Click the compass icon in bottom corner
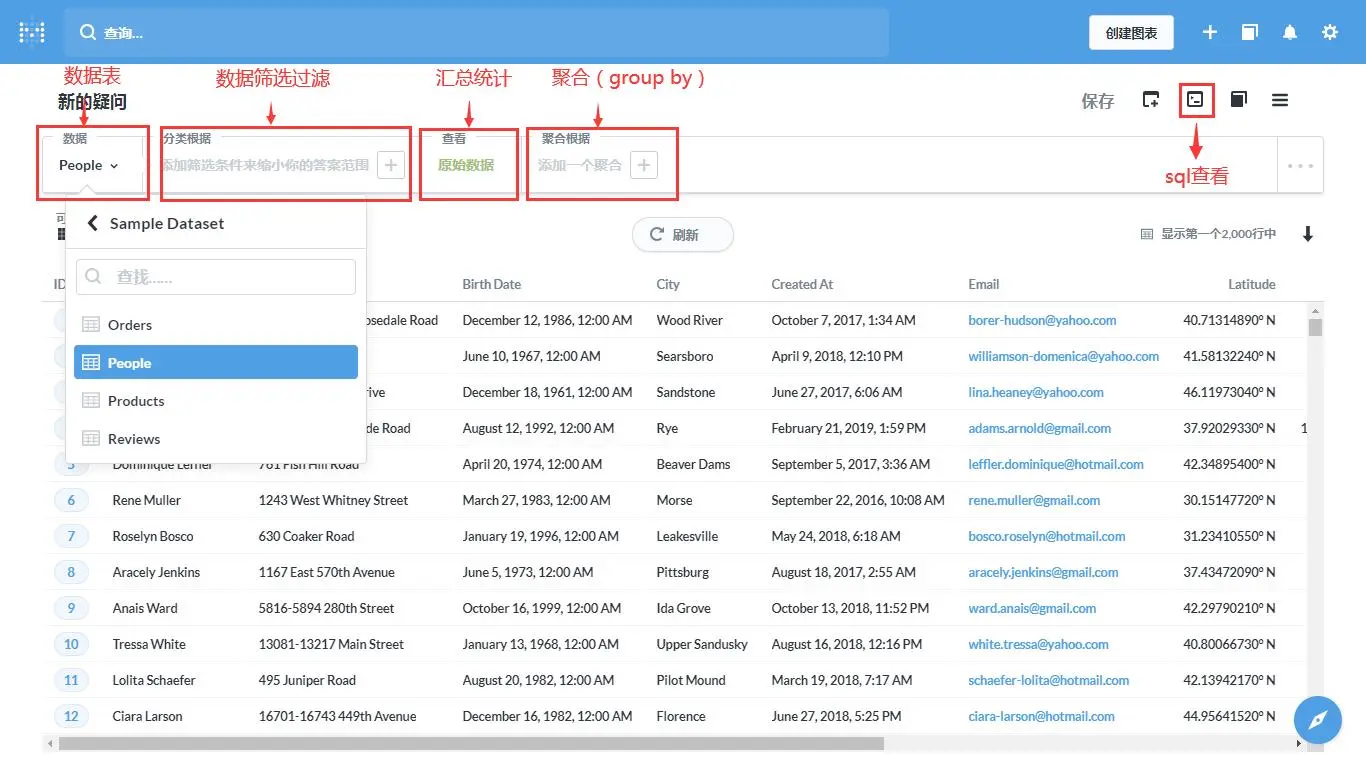 pyautogui.click(x=1317, y=720)
